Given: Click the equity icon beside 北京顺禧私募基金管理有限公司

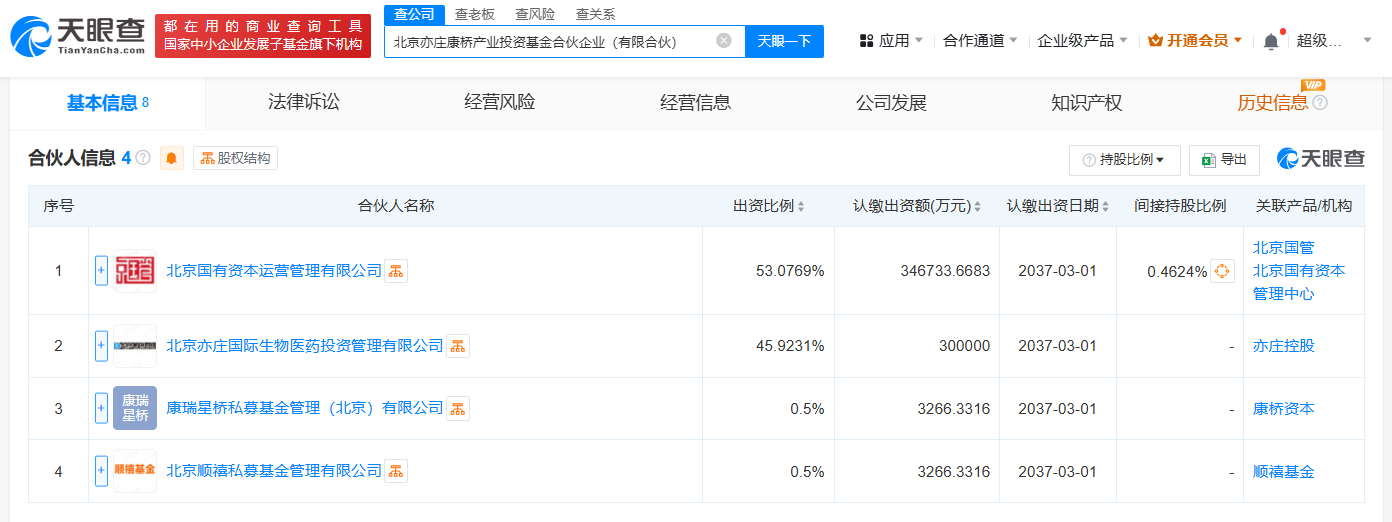Looking at the screenshot, I should [x=396, y=471].
